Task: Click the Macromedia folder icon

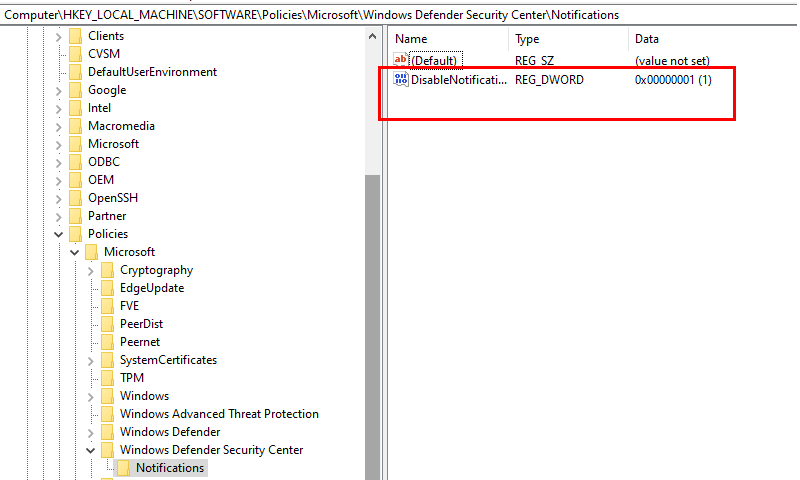Action: click(x=75, y=126)
